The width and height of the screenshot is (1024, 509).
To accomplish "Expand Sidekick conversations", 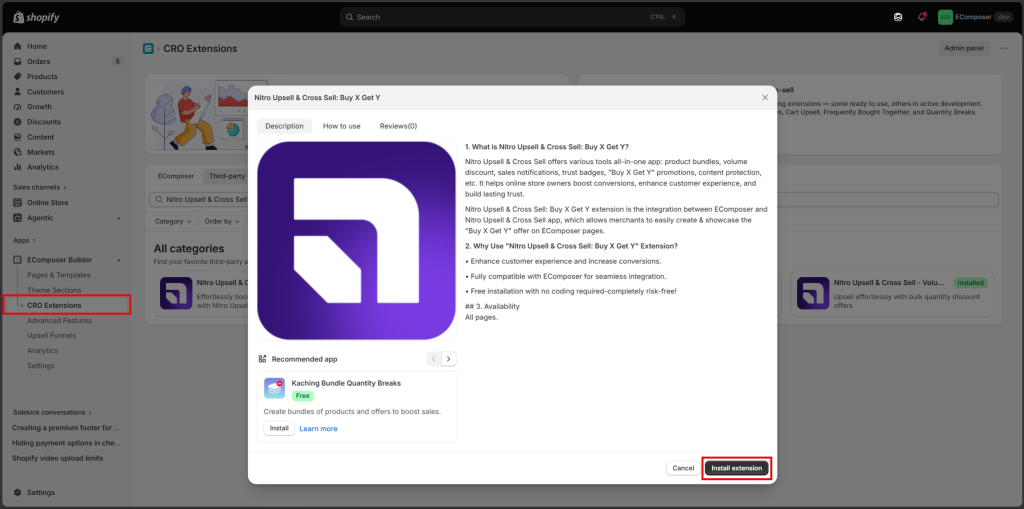I will click(x=52, y=412).
